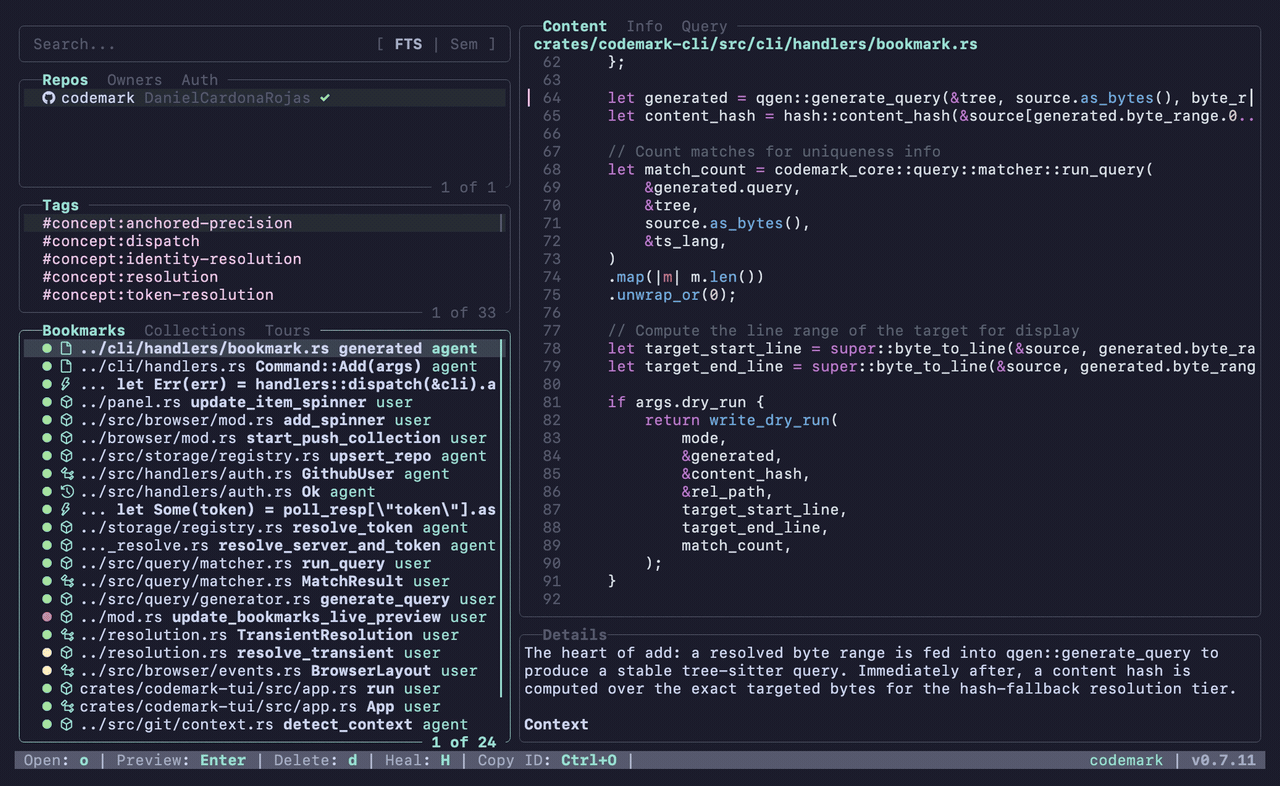Click struct icon of app.rs App bookmark
This screenshot has height=786, width=1280.
66,707
